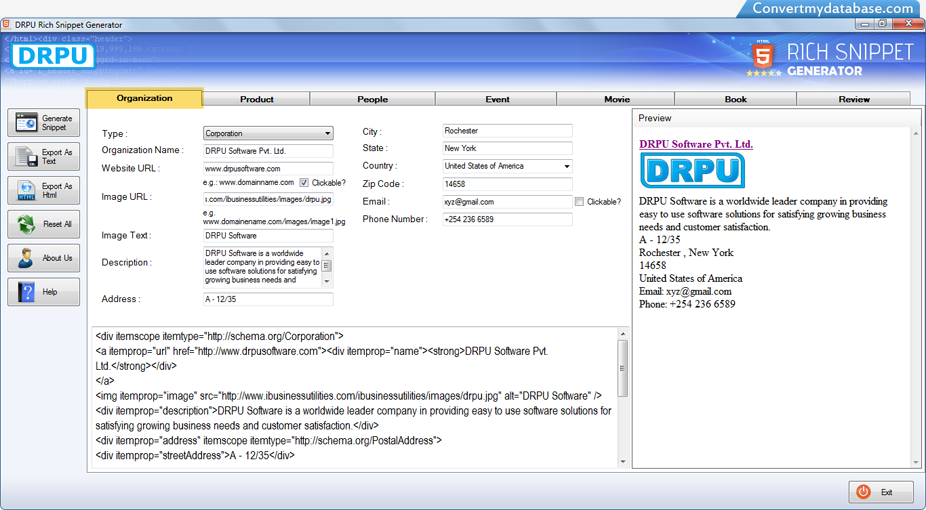Click 'Email: xyz@gmail.com' in Preview
The image size is (926, 510).
[x=685, y=291]
